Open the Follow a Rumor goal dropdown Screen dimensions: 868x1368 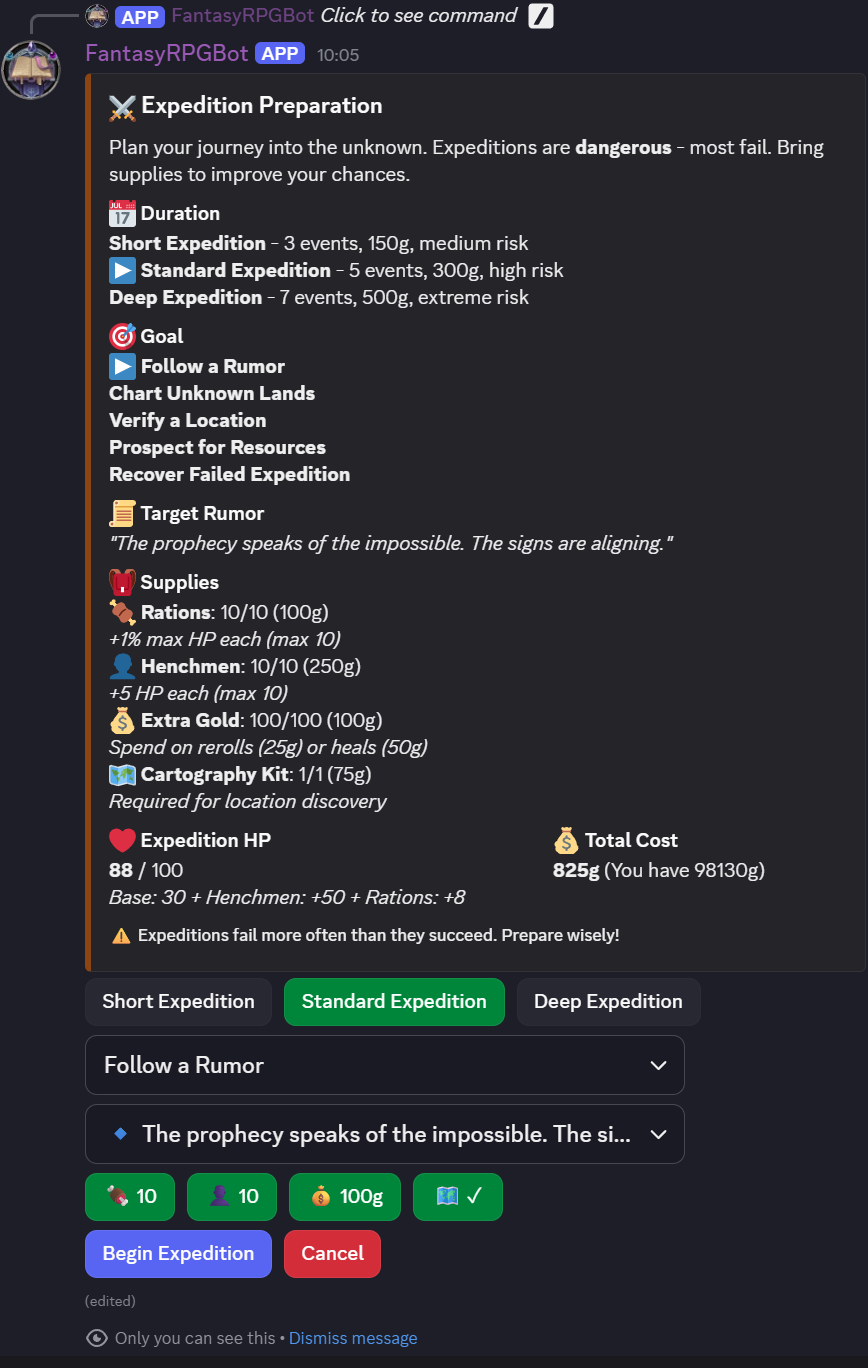384,1065
